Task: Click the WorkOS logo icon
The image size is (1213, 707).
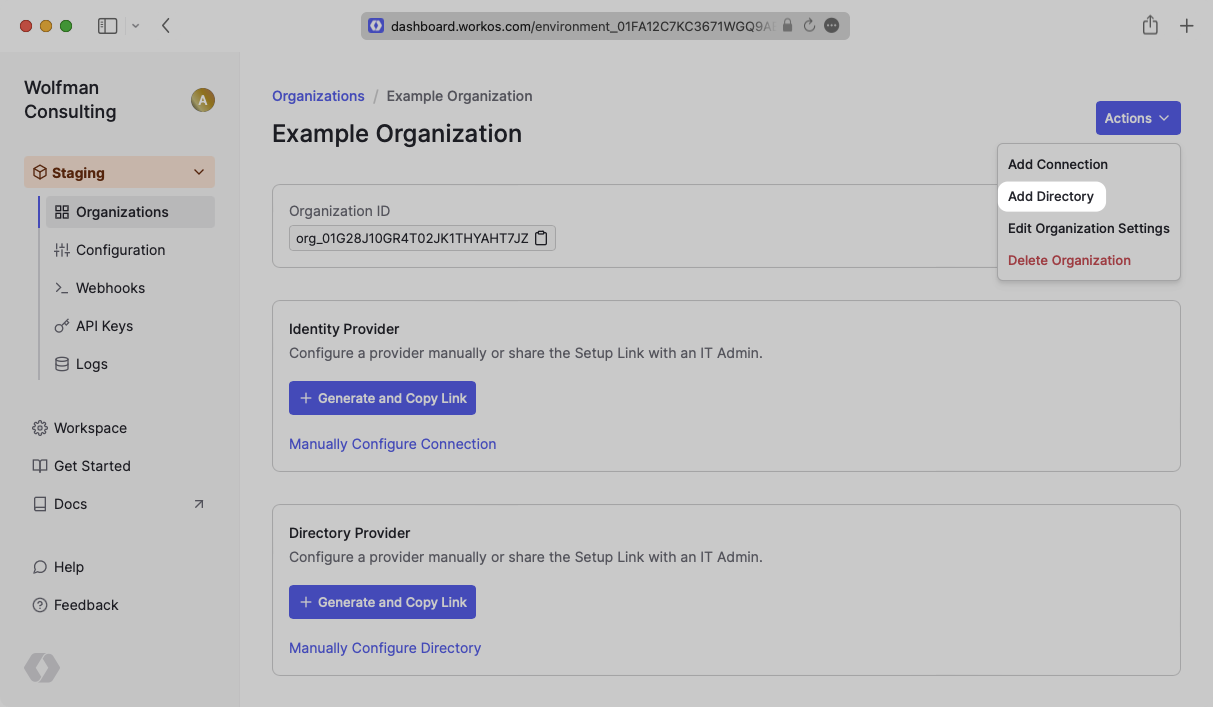Action: 42,668
